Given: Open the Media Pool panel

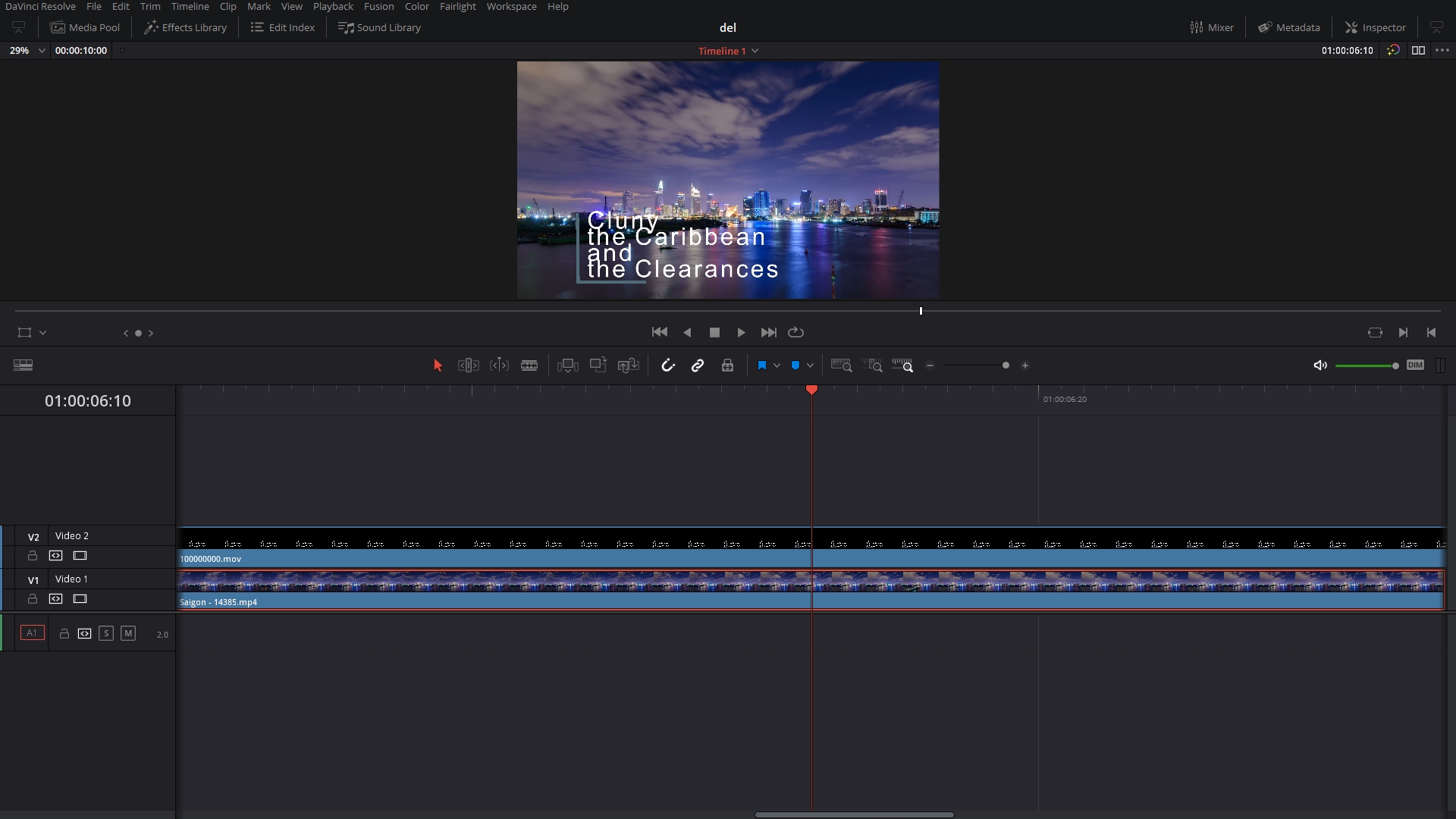Looking at the screenshot, I should pyautogui.click(x=85, y=27).
